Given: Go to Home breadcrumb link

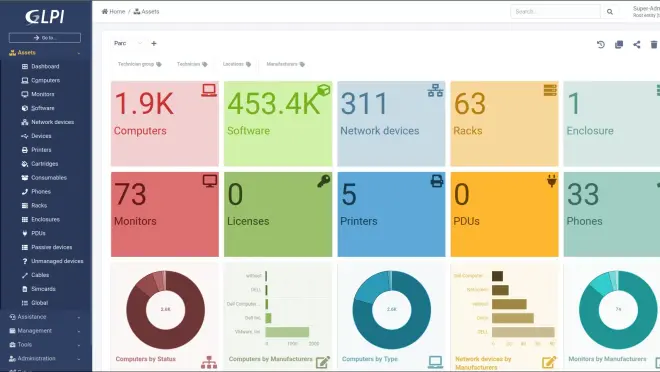Looking at the screenshot, I should 113,12.
